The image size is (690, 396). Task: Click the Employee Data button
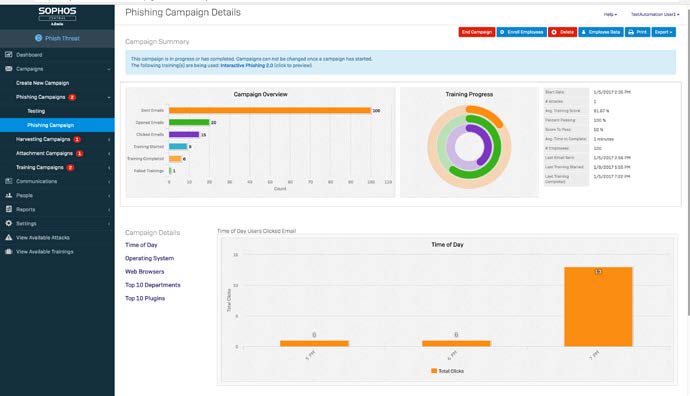click(601, 32)
